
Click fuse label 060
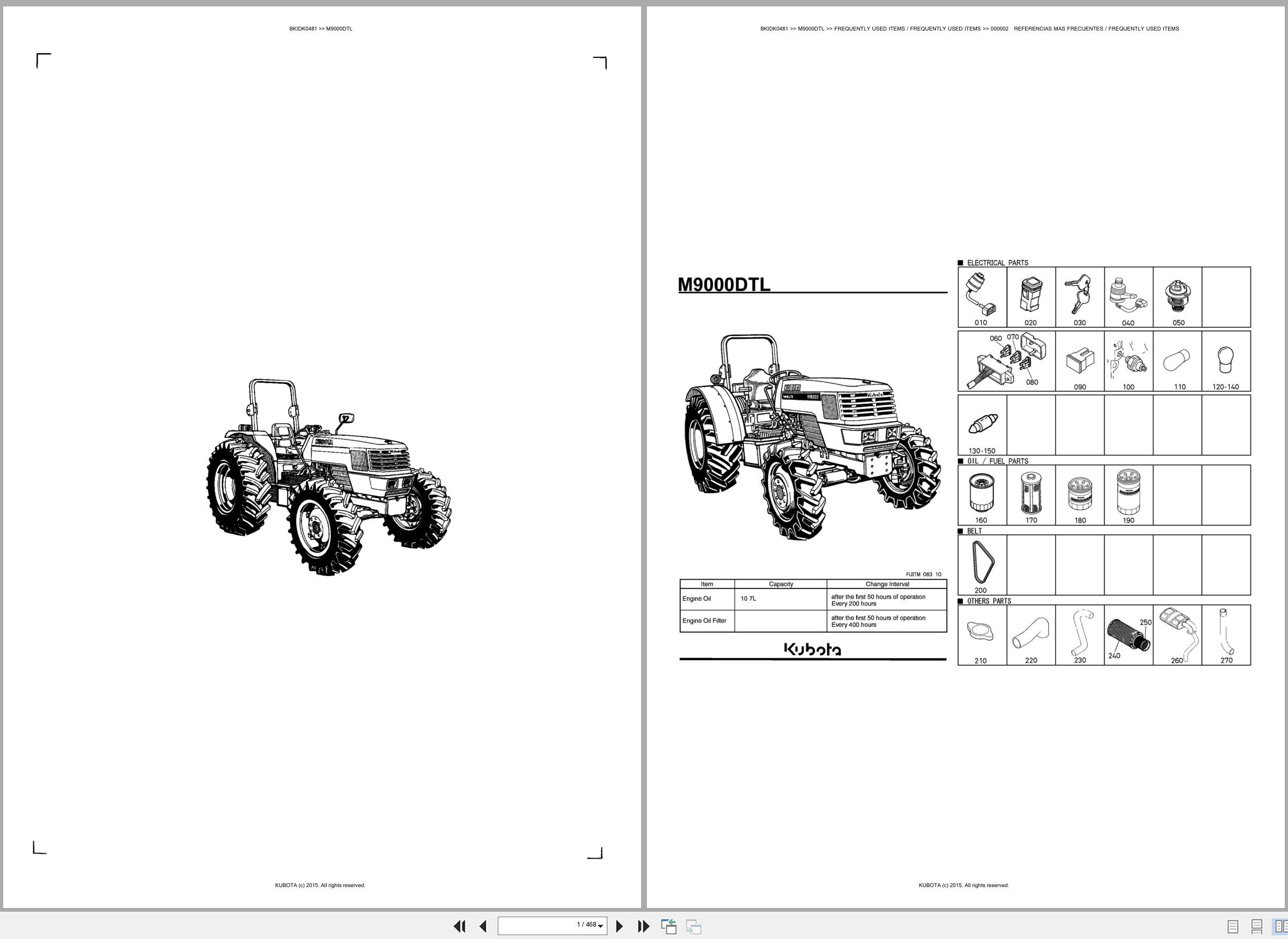coord(996,339)
